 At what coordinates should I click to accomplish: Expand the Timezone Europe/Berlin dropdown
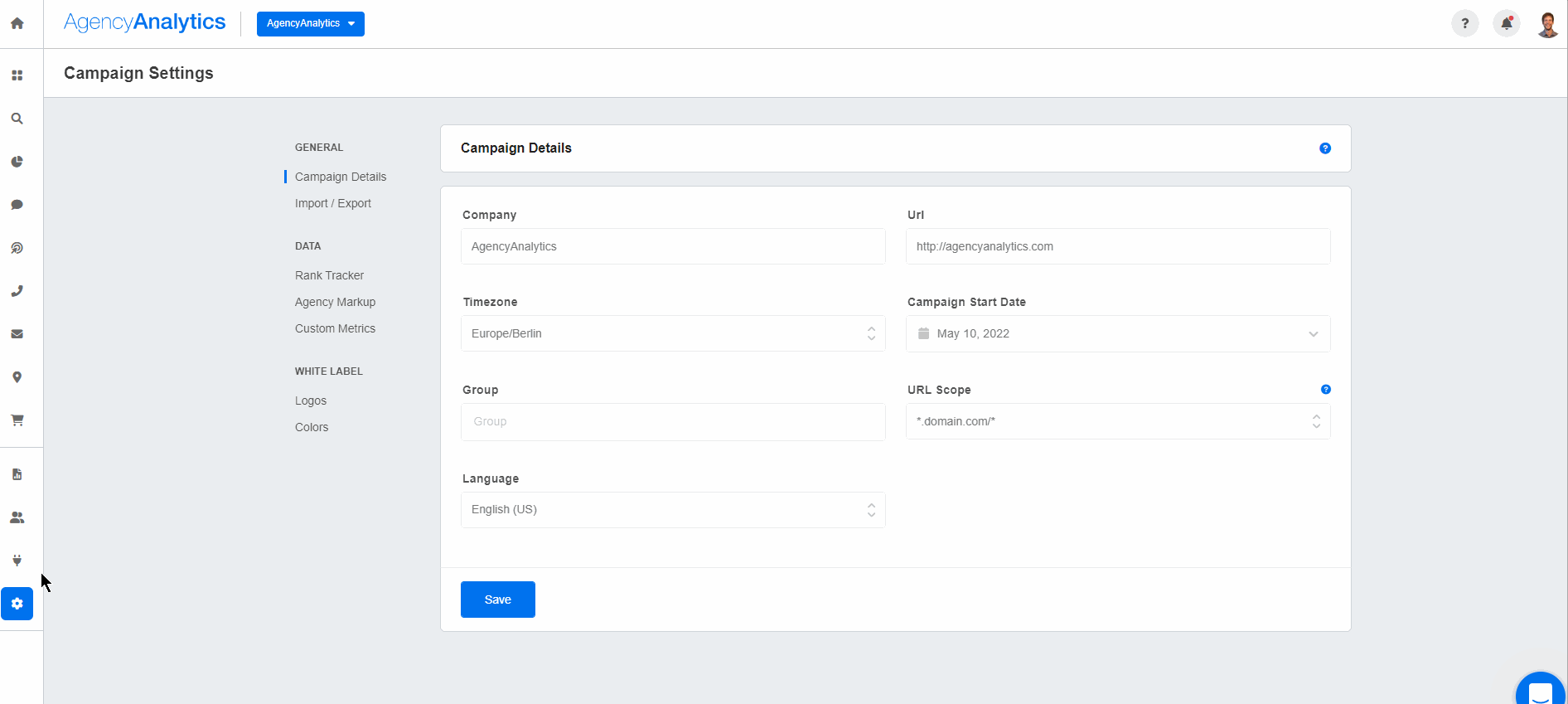(672, 333)
